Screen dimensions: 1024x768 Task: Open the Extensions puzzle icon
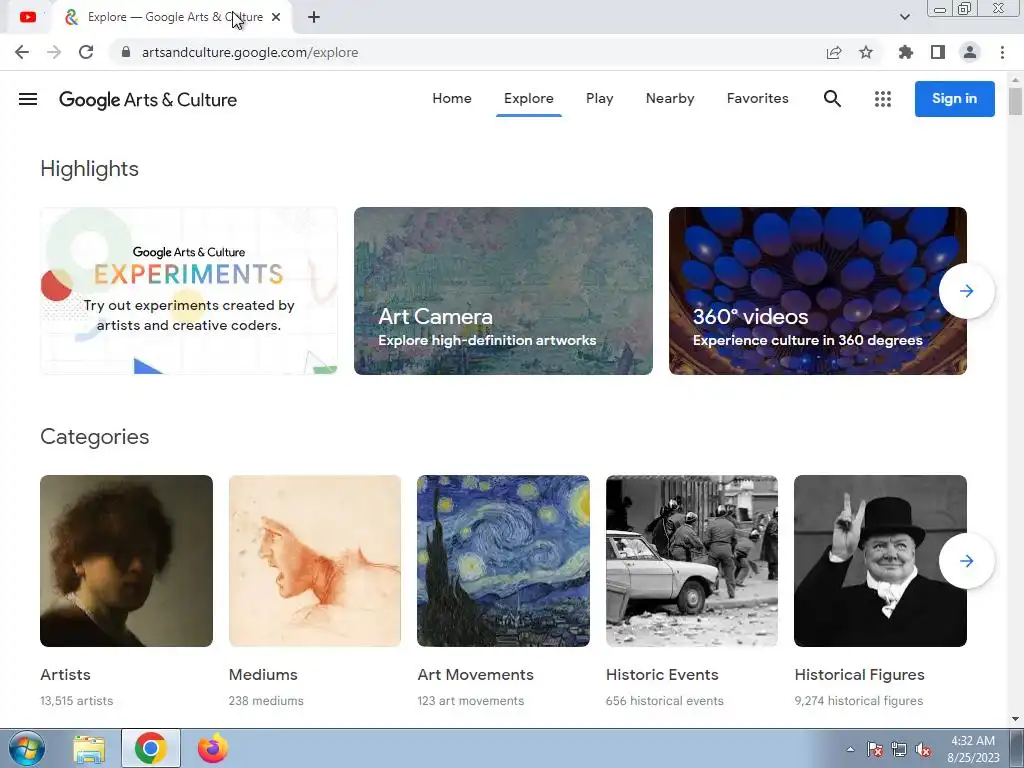905,52
